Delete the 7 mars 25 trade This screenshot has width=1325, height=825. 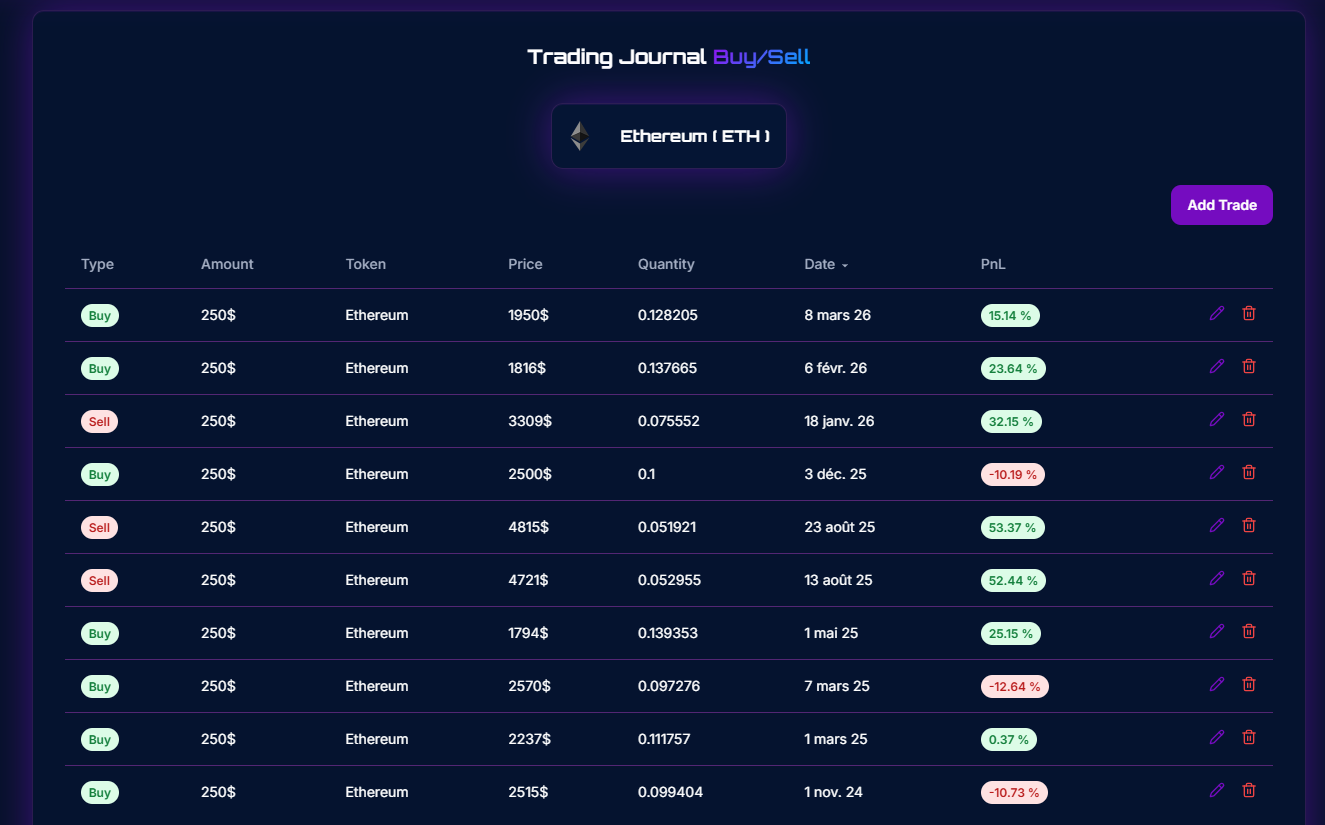point(1249,685)
